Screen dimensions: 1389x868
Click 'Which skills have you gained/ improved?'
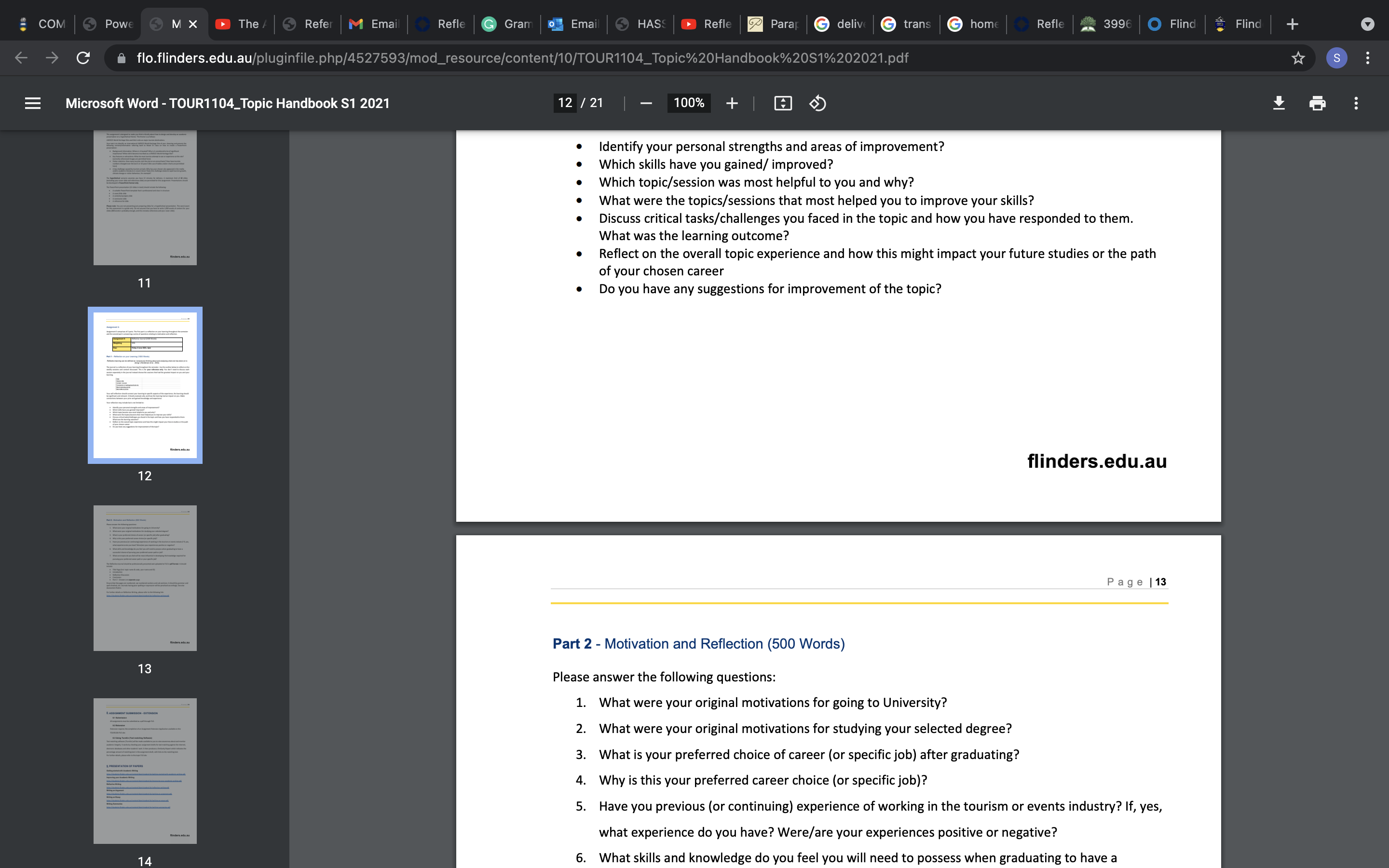[716, 164]
